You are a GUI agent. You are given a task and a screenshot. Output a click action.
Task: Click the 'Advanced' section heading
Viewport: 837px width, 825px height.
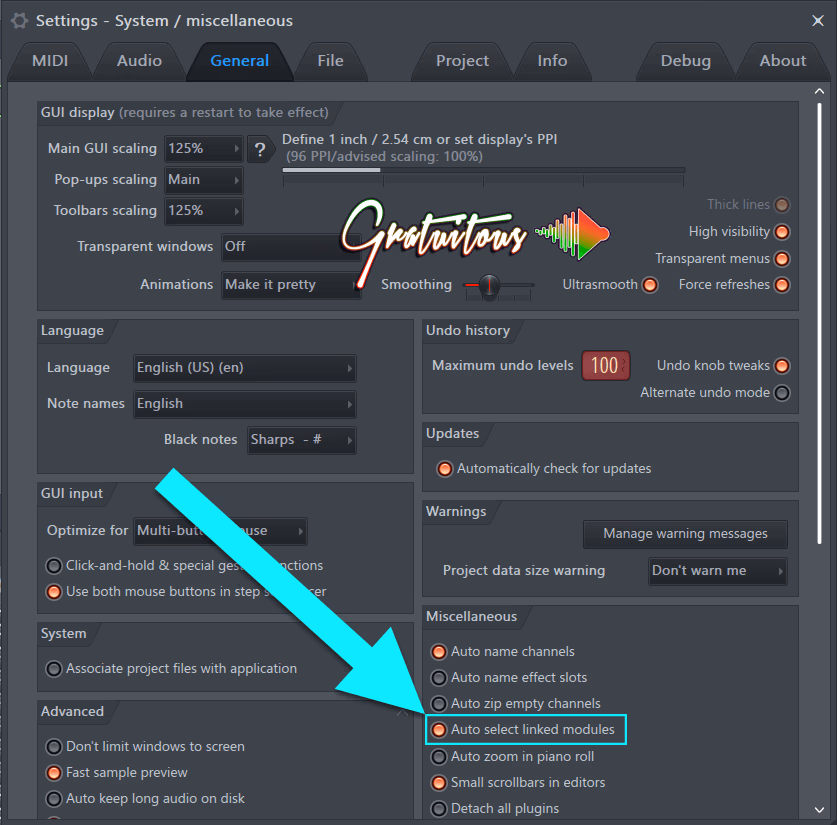coord(73,712)
